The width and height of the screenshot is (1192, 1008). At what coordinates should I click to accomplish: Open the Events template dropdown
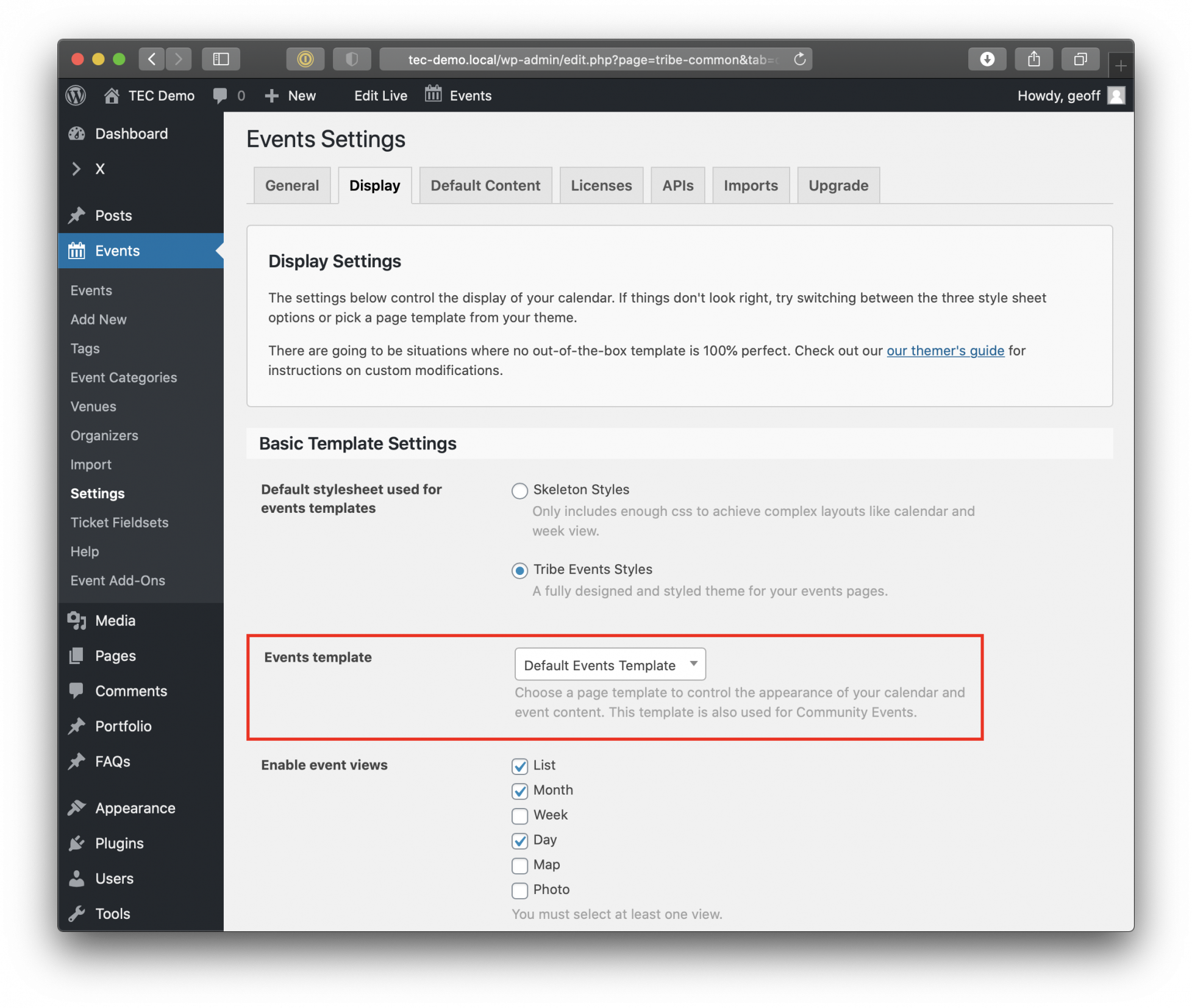(610, 665)
